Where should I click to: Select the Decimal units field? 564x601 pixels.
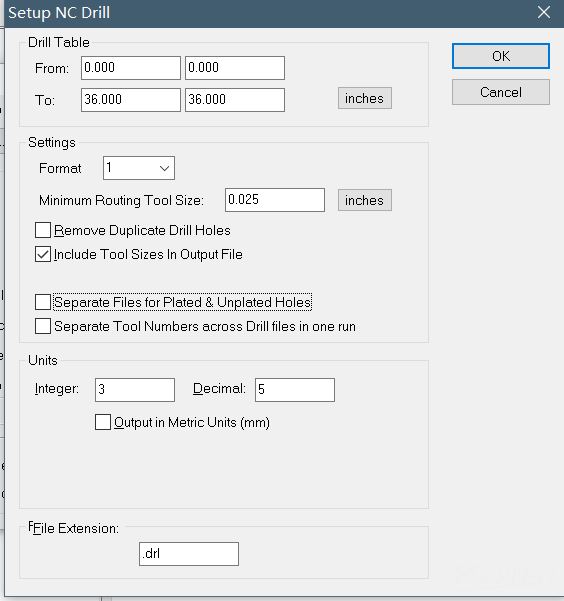coord(295,390)
